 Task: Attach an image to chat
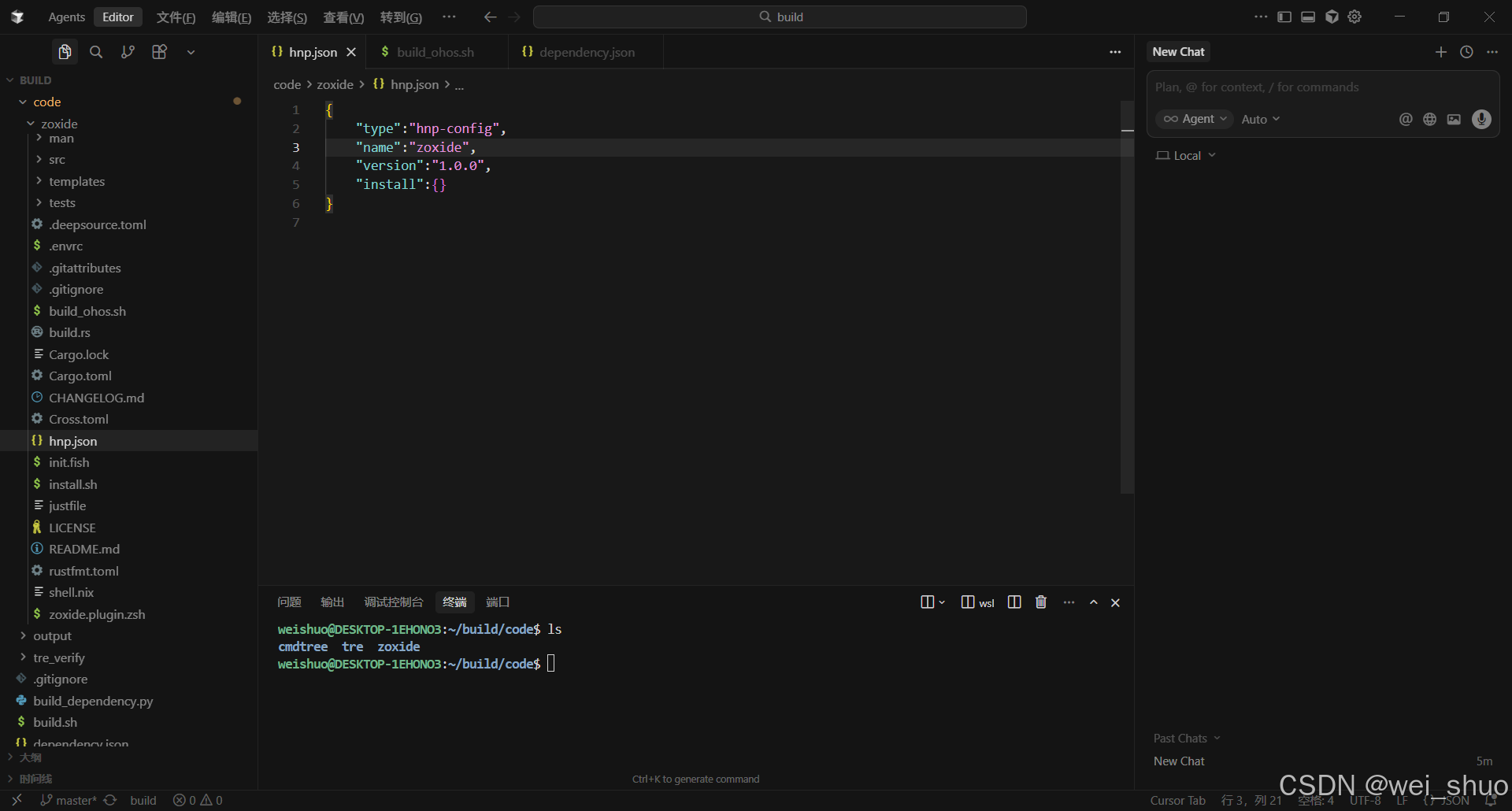pos(1454,119)
